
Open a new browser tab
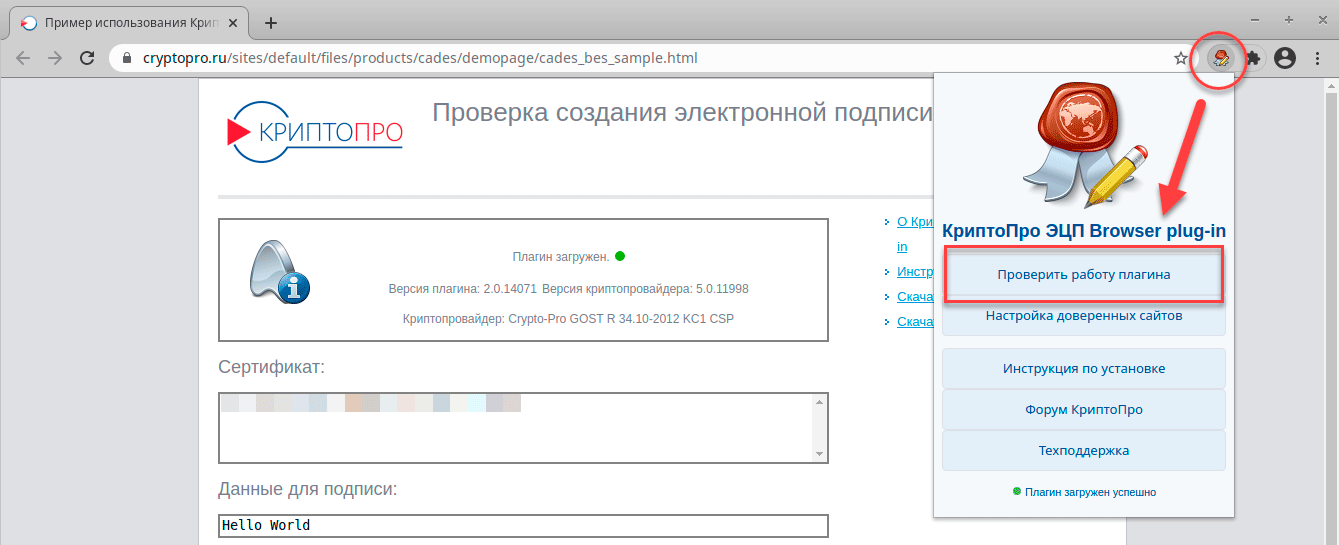pyautogui.click(x=270, y=22)
